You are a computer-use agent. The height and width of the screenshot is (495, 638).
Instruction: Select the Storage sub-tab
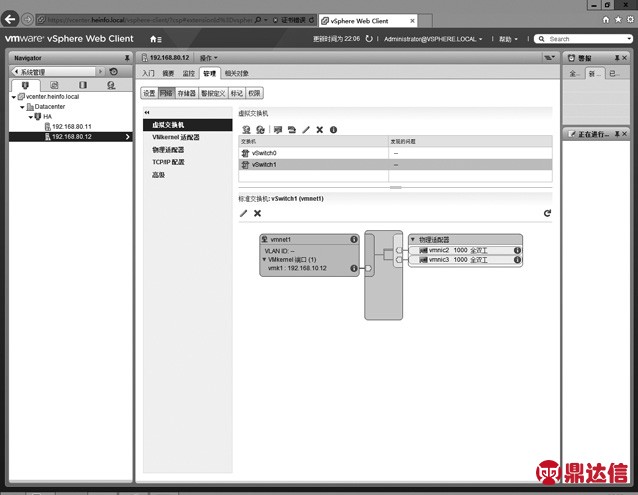pos(187,93)
